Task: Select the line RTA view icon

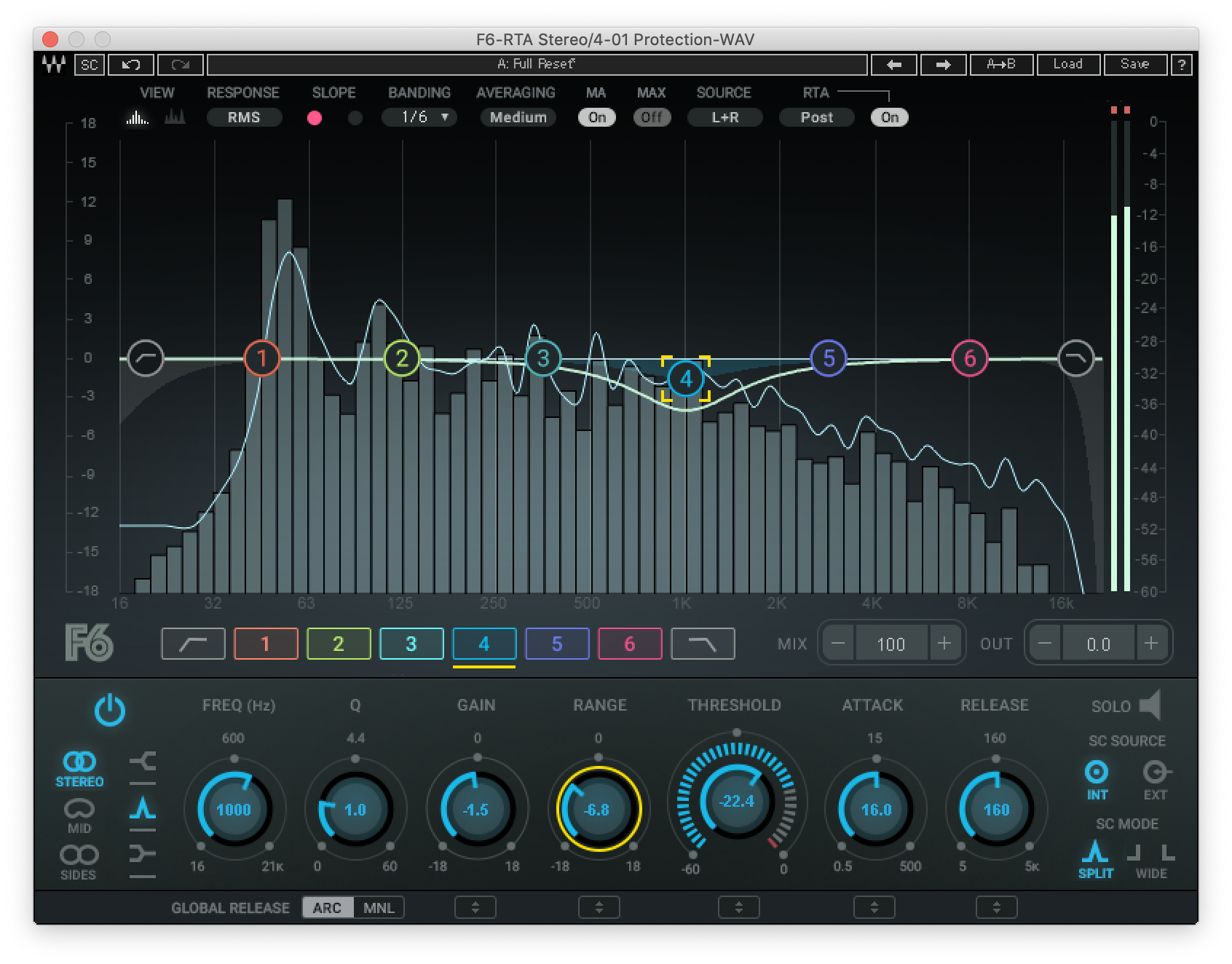Action: point(175,116)
